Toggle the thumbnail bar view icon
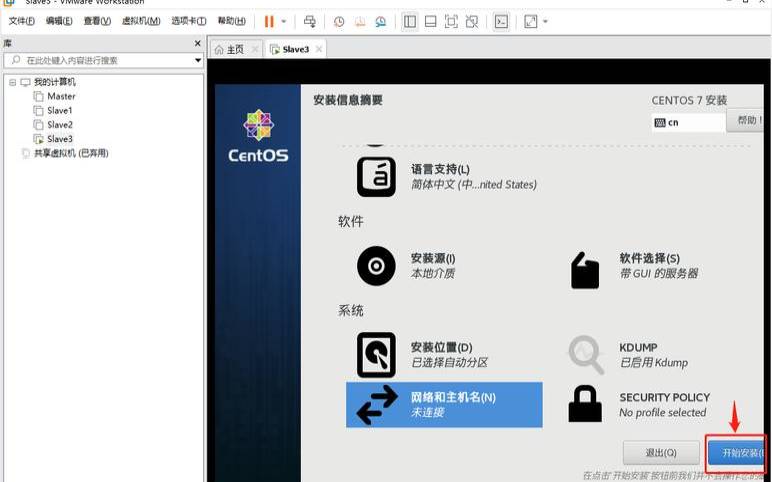 tap(430, 21)
